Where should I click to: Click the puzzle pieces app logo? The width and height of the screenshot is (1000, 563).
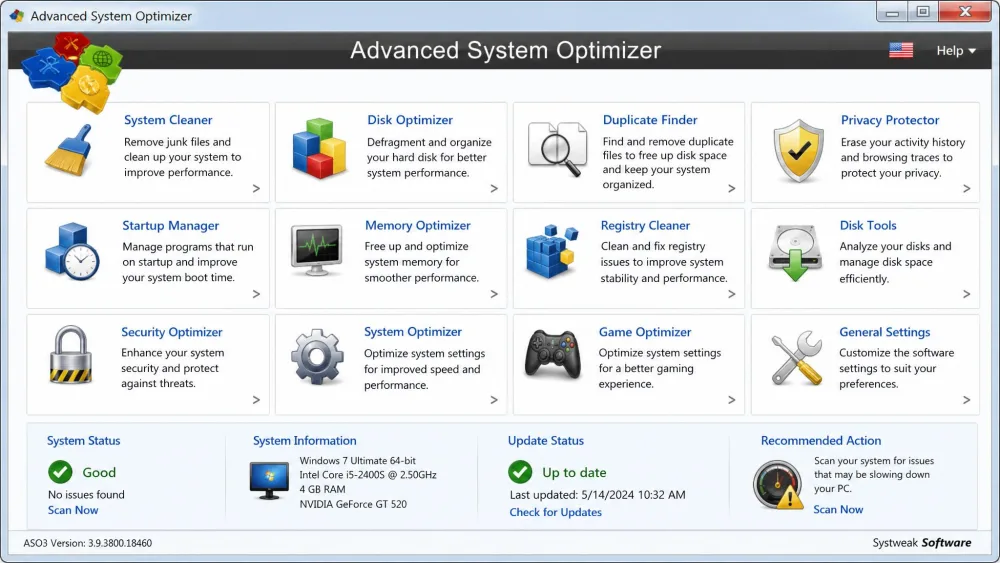pyautogui.click(x=71, y=71)
